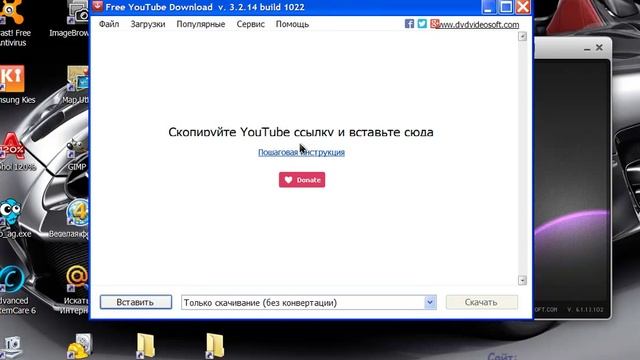Open the Популярные menu
The width and height of the screenshot is (640, 360).
click(x=200, y=24)
